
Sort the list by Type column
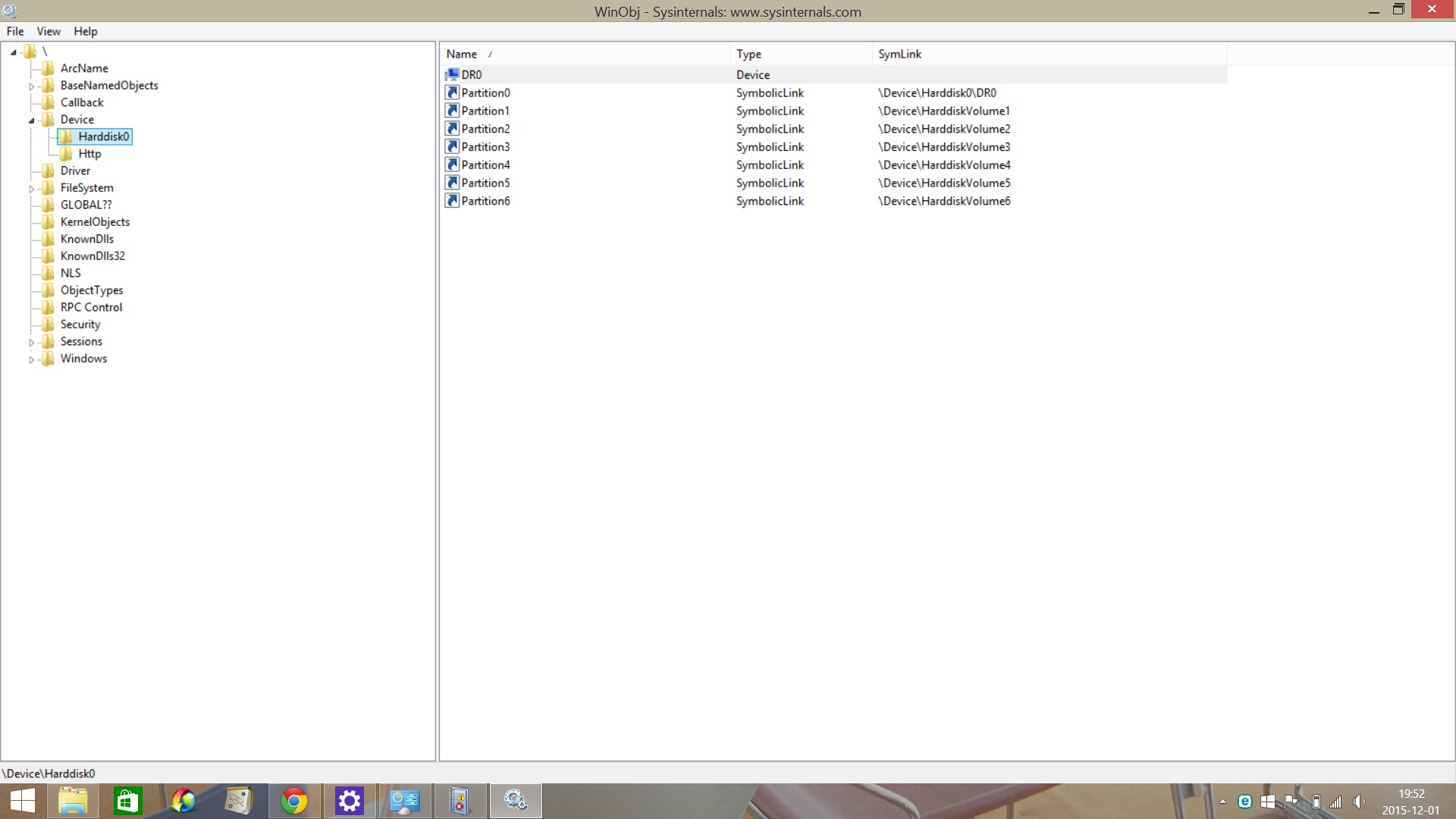(x=801, y=54)
